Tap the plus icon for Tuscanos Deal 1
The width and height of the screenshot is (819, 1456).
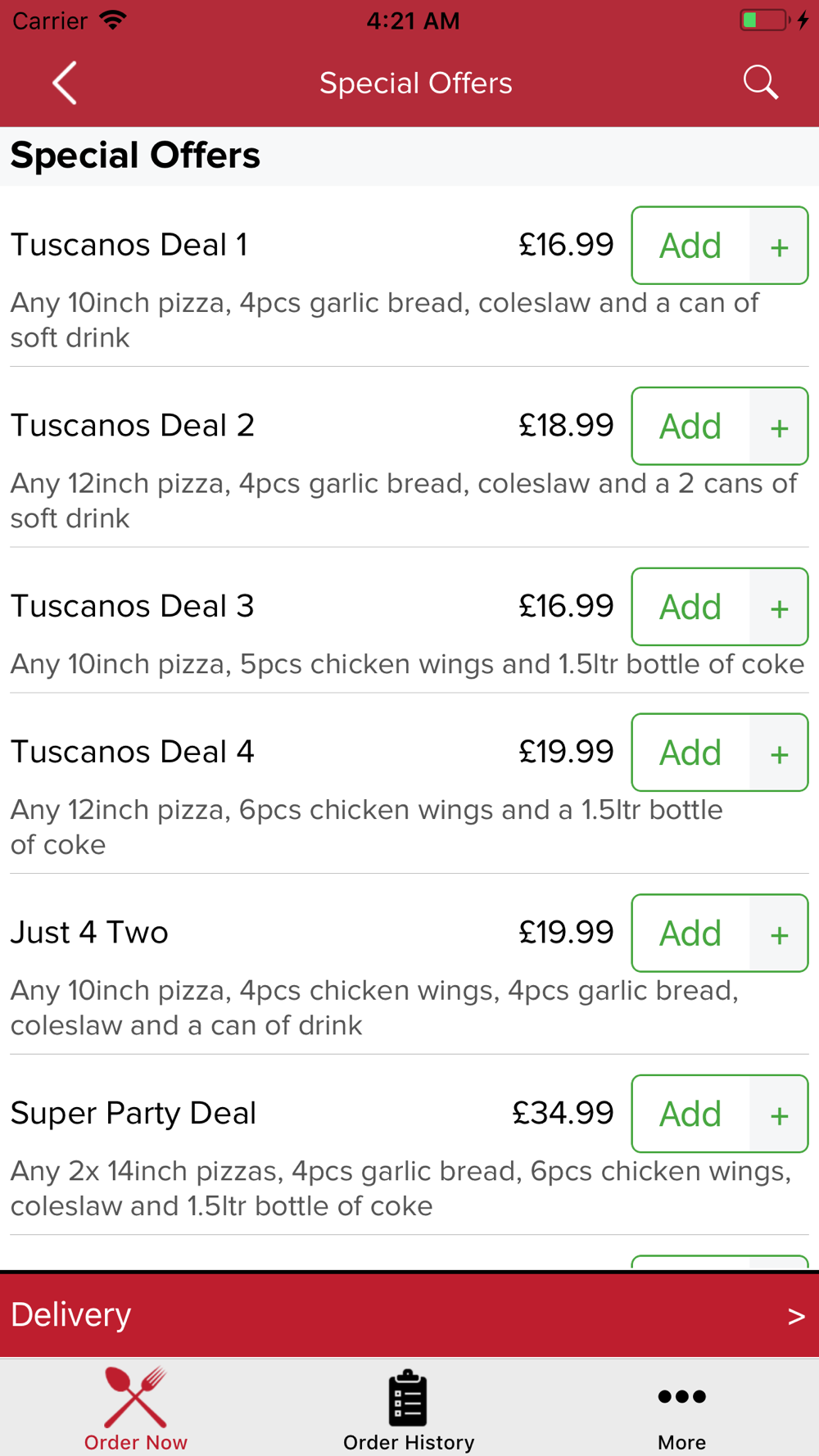coord(779,246)
